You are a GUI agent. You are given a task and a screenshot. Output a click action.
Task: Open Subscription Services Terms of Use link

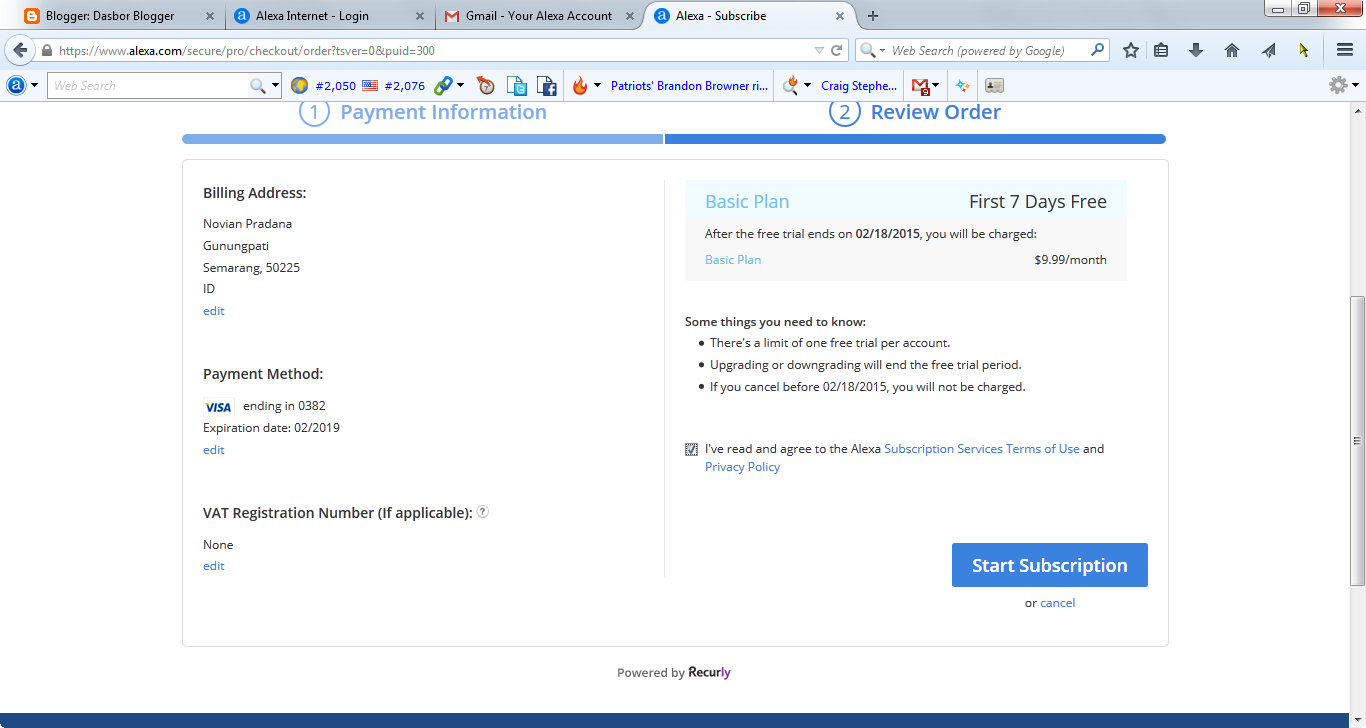point(982,449)
